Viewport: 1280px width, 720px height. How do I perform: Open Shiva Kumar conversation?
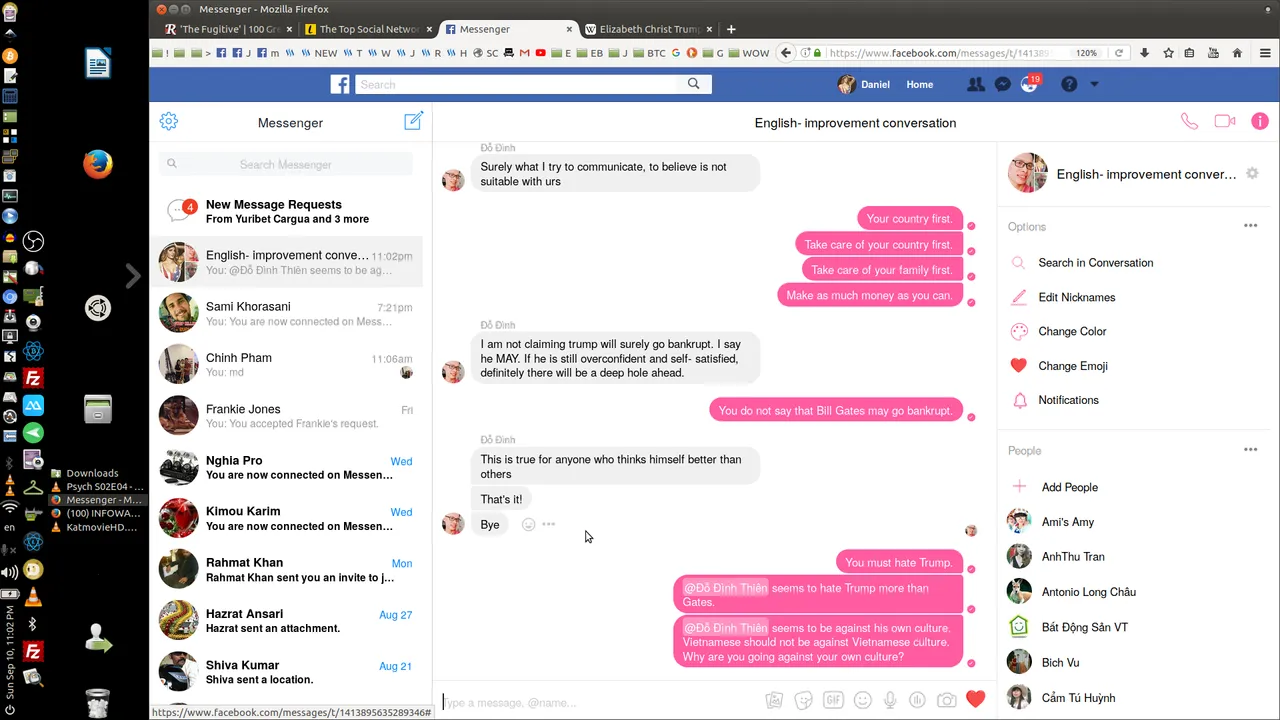pyautogui.click(x=286, y=671)
